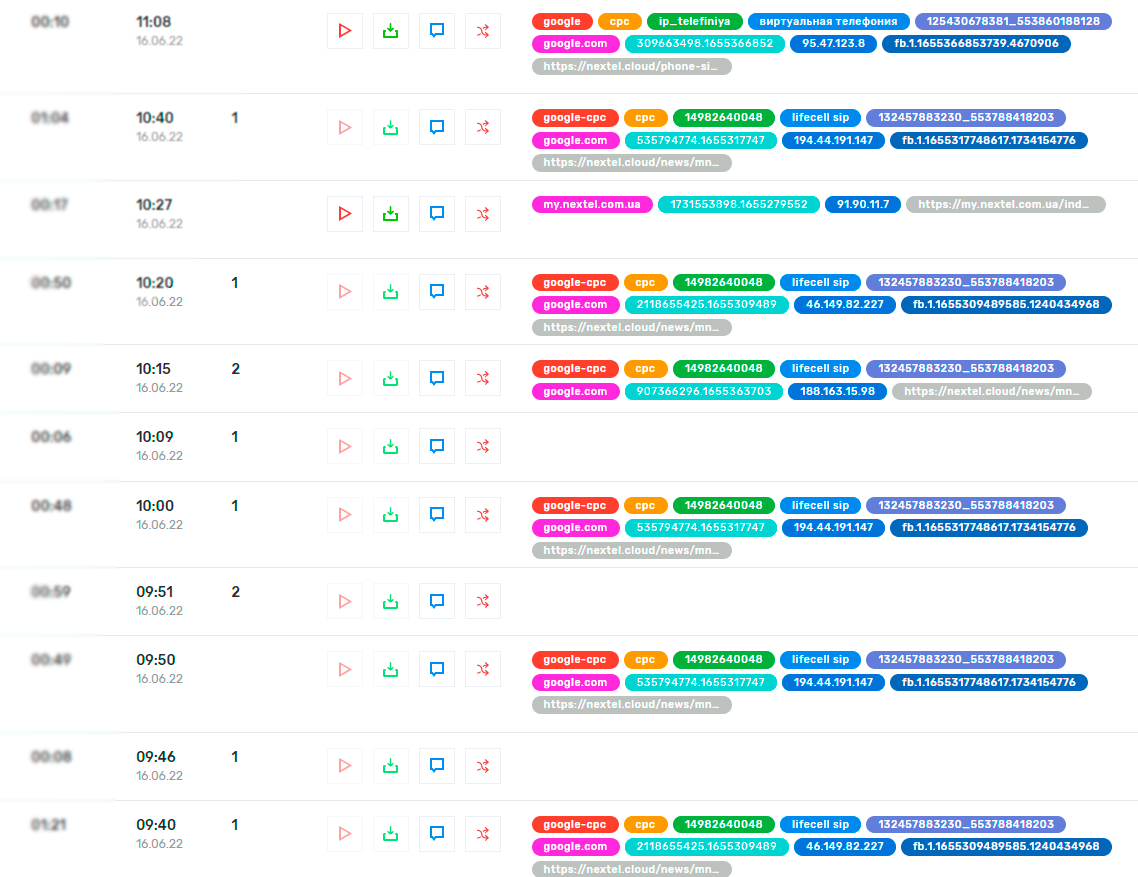Select the виртуальная телефония tag
The image size is (1138, 877).
828,21
